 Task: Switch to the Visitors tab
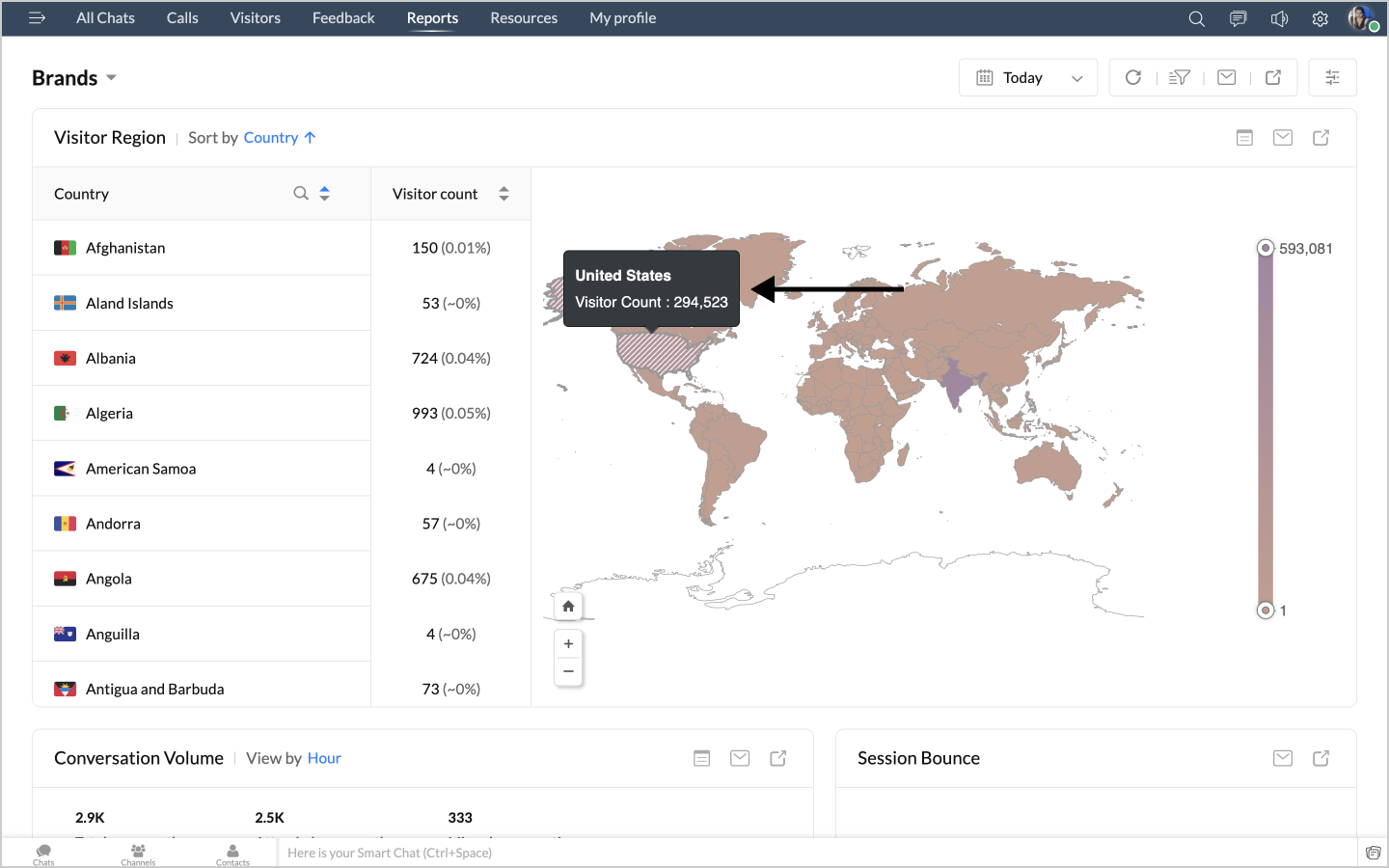255,18
